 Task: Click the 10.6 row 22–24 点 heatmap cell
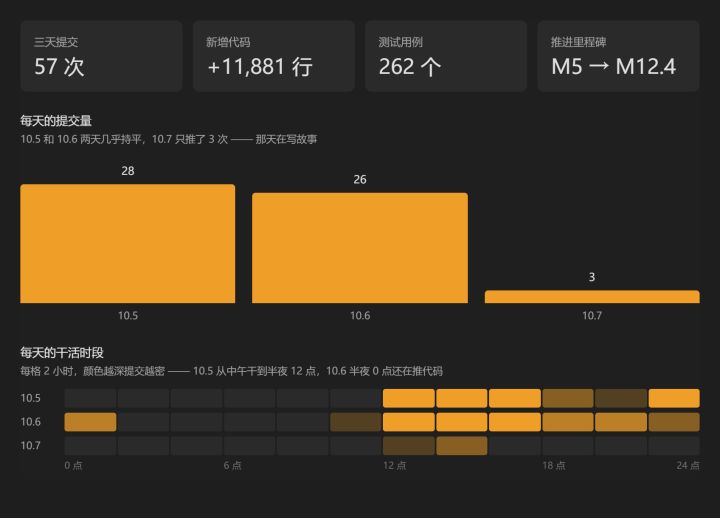pos(674,422)
